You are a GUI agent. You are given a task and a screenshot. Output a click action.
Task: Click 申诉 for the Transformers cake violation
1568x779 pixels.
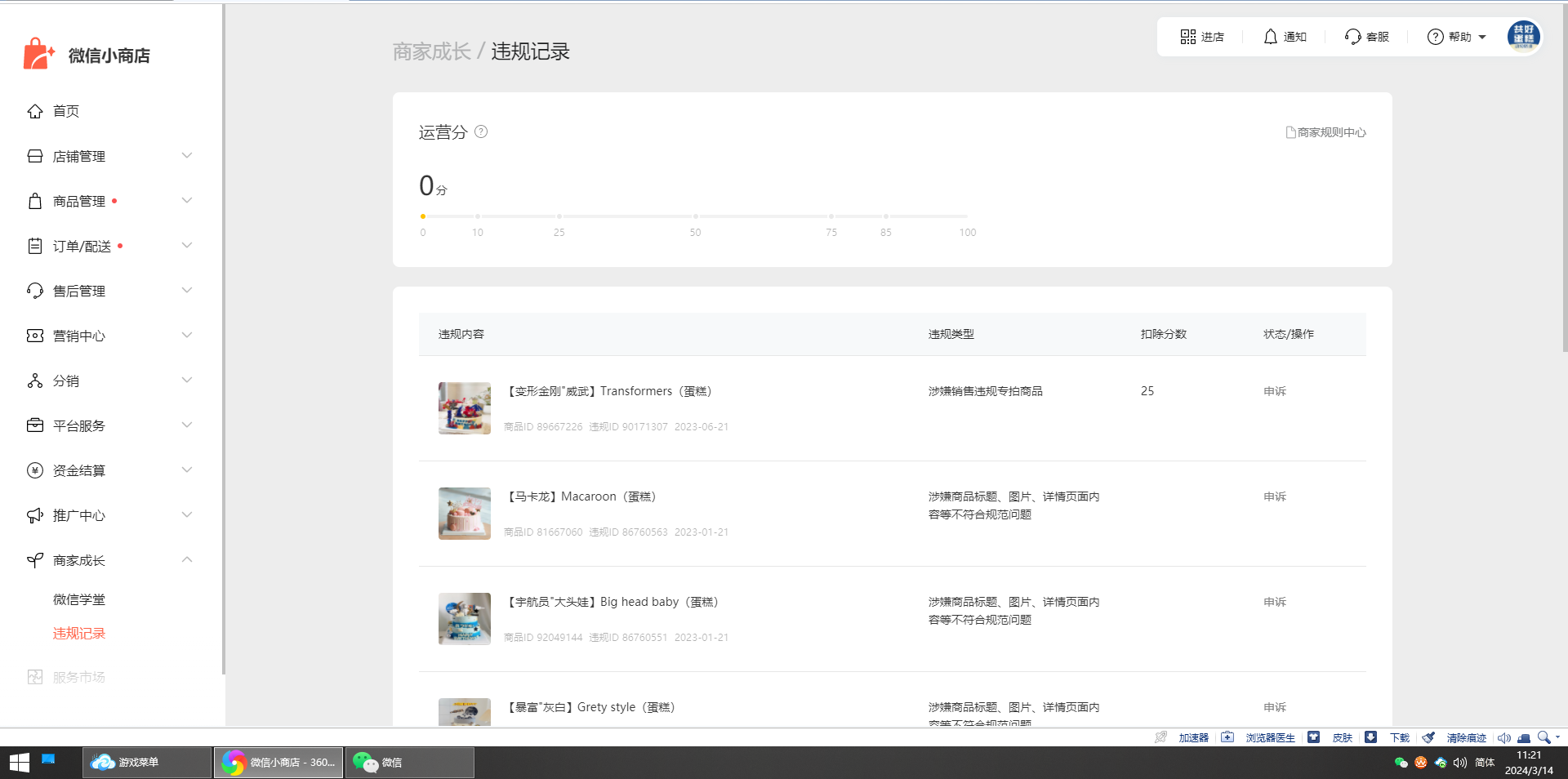1275,391
